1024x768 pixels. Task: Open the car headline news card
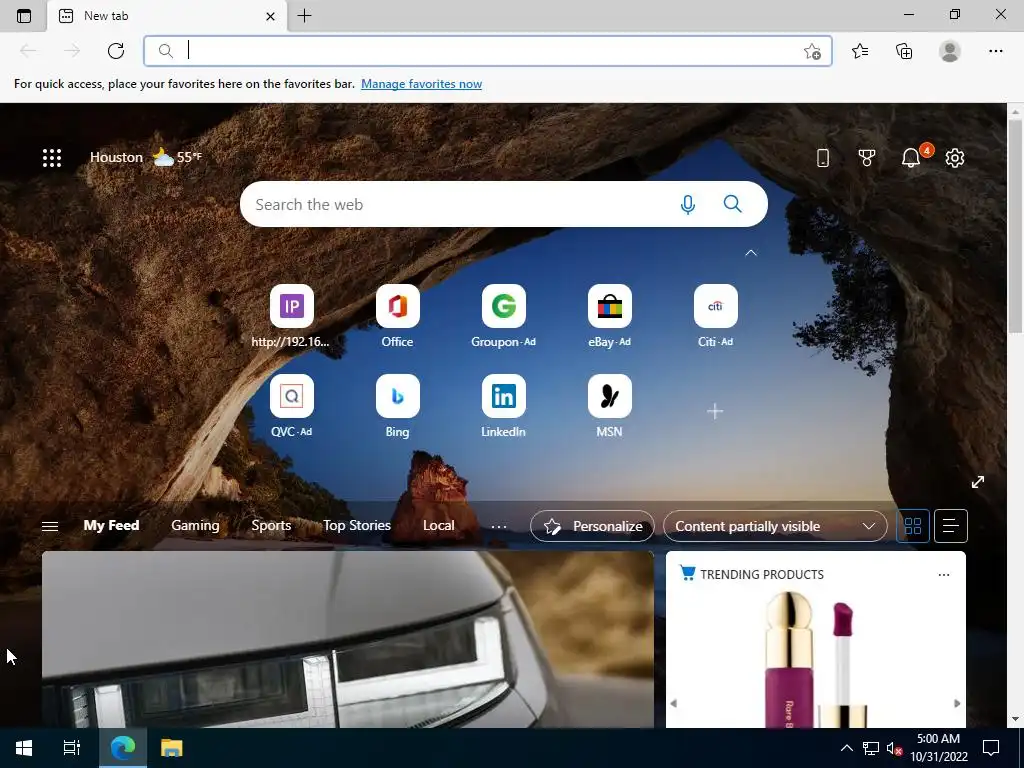coord(347,639)
